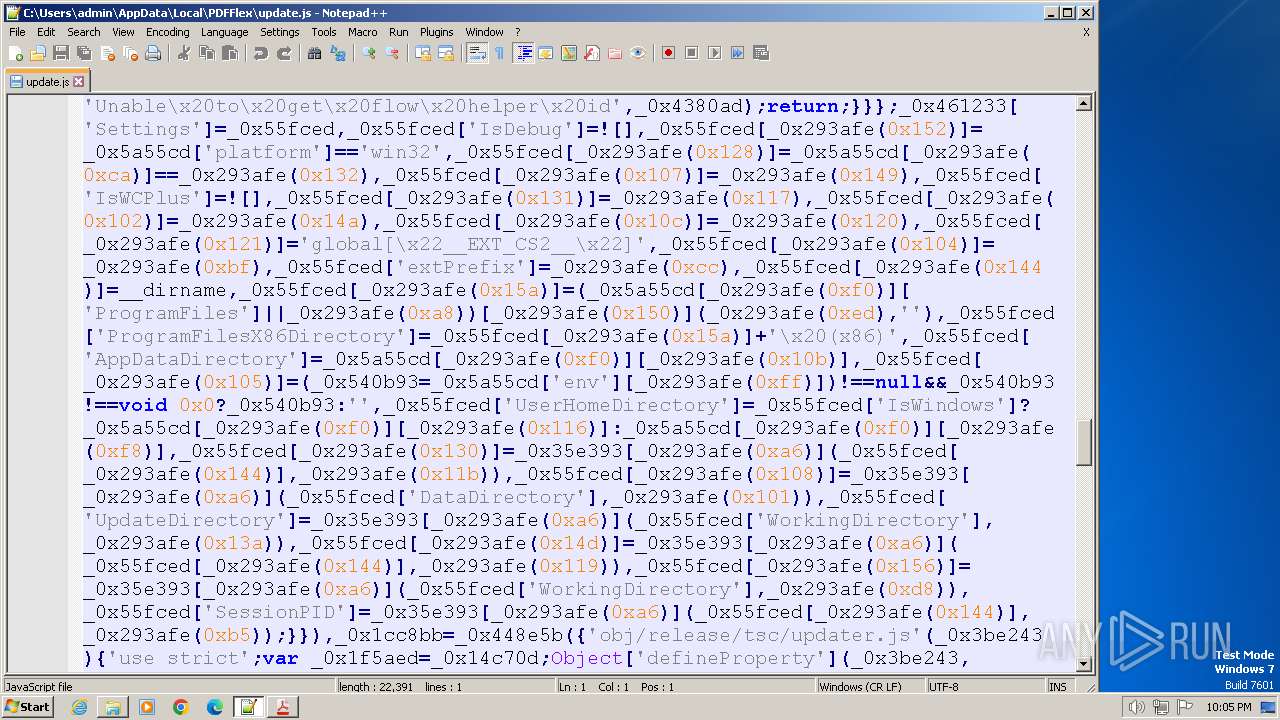Cut selection with the scissors icon
This screenshot has width=1280, height=720.
(183, 53)
